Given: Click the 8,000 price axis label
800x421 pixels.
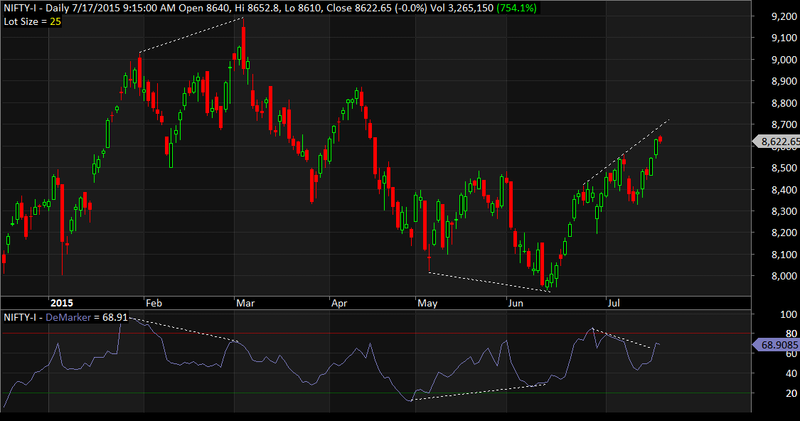Looking at the screenshot, I should (784, 276).
